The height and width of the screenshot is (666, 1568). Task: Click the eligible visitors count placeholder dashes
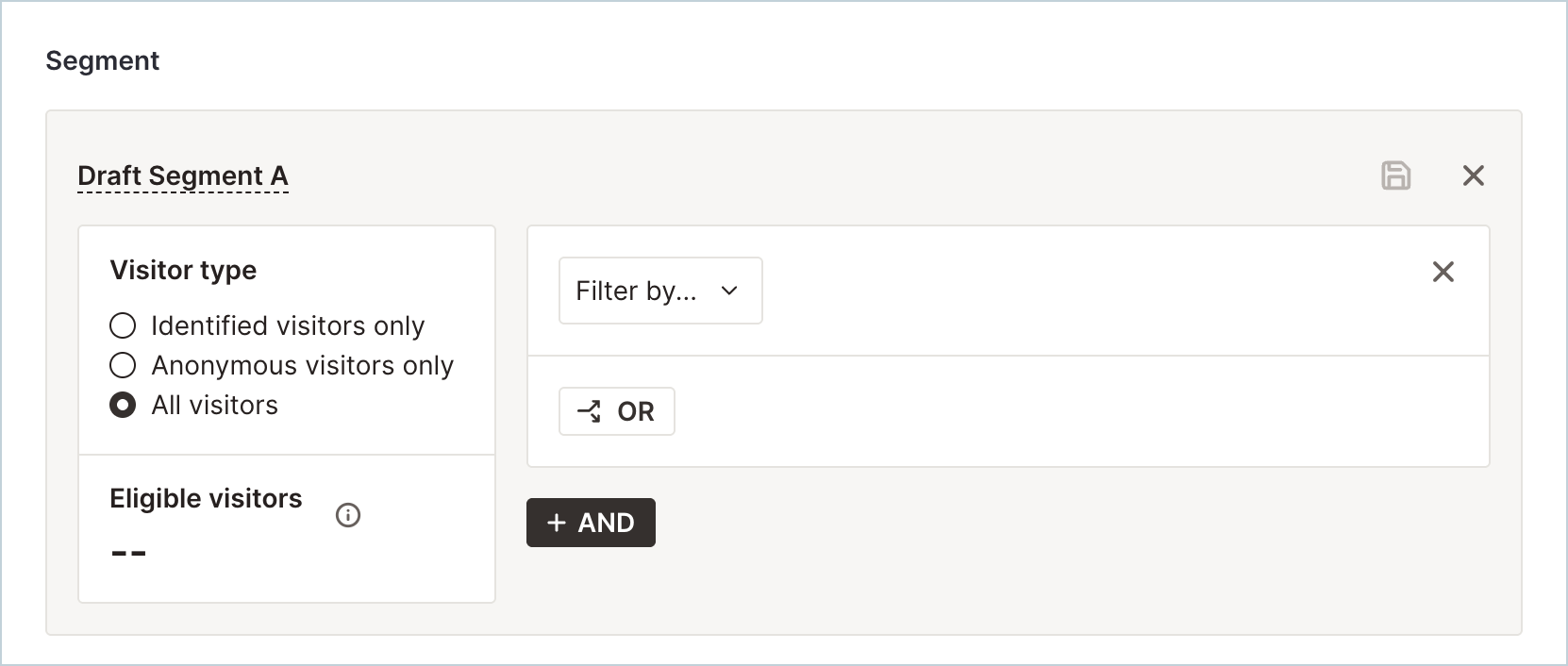[x=128, y=553]
